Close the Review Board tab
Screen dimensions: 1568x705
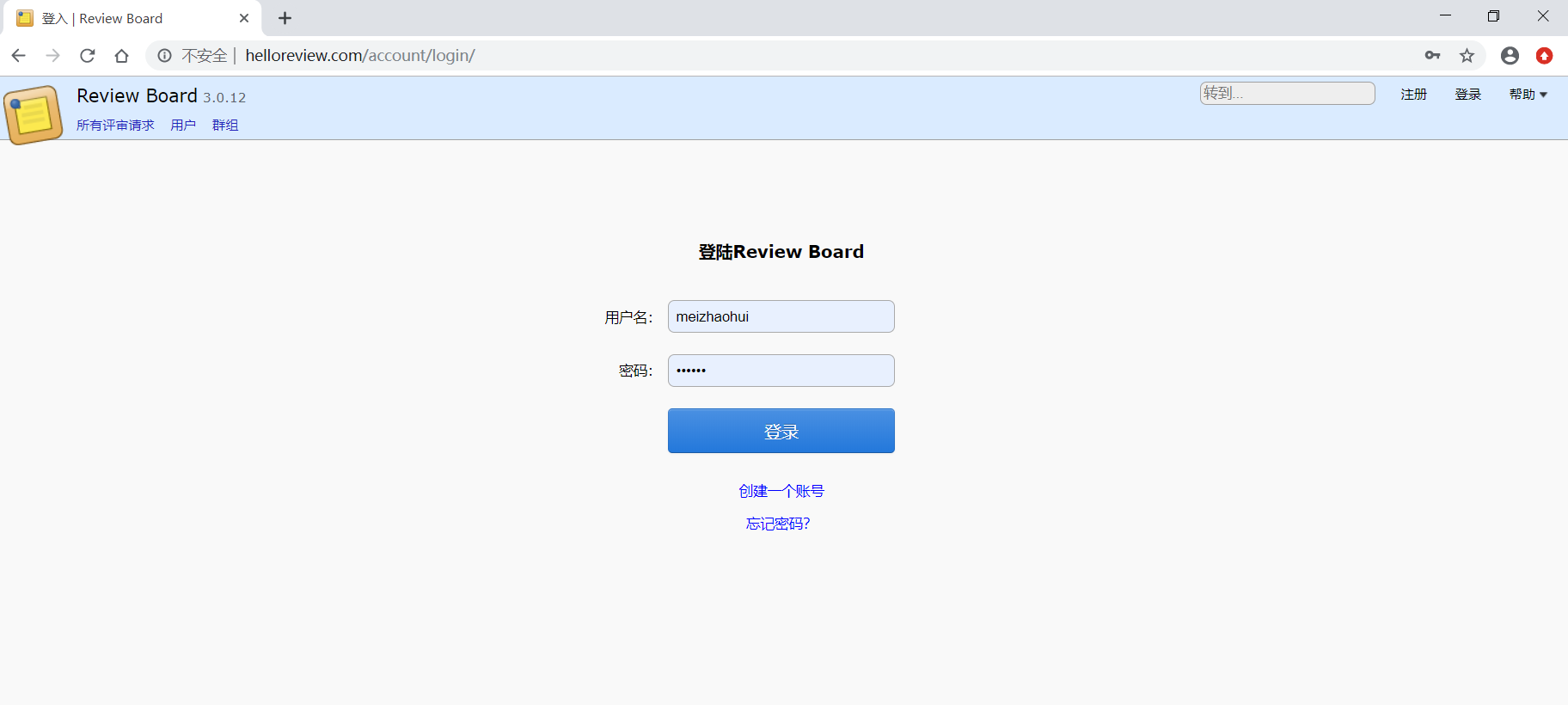click(x=244, y=18)
